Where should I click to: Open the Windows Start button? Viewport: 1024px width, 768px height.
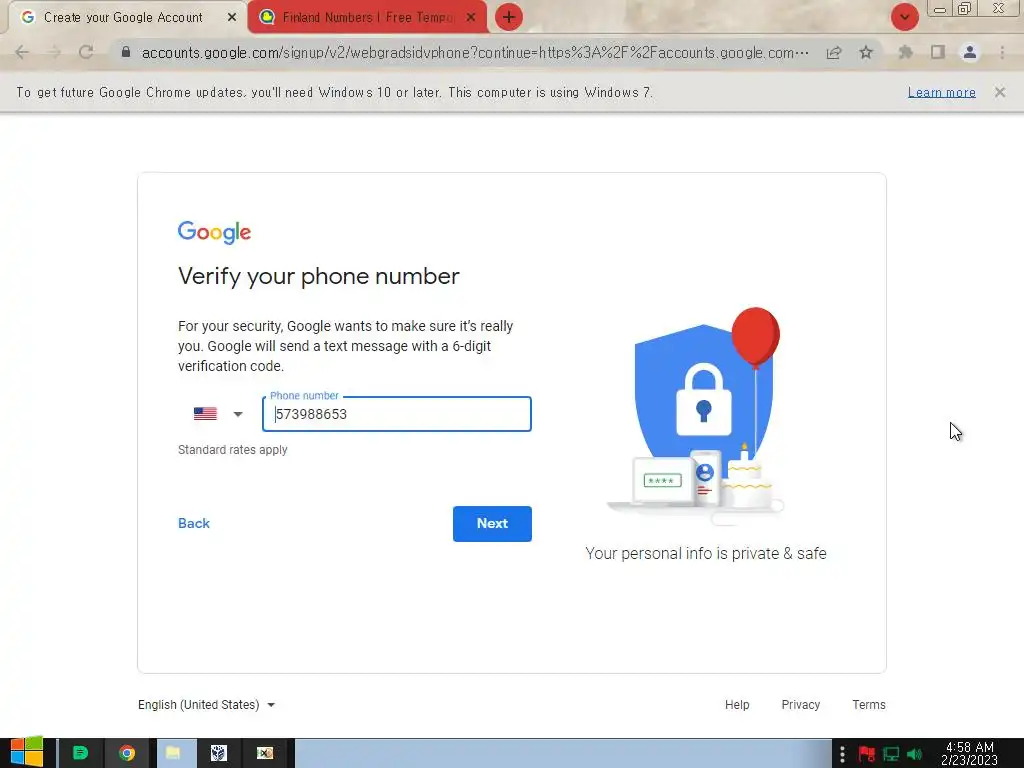pos(27,753)
